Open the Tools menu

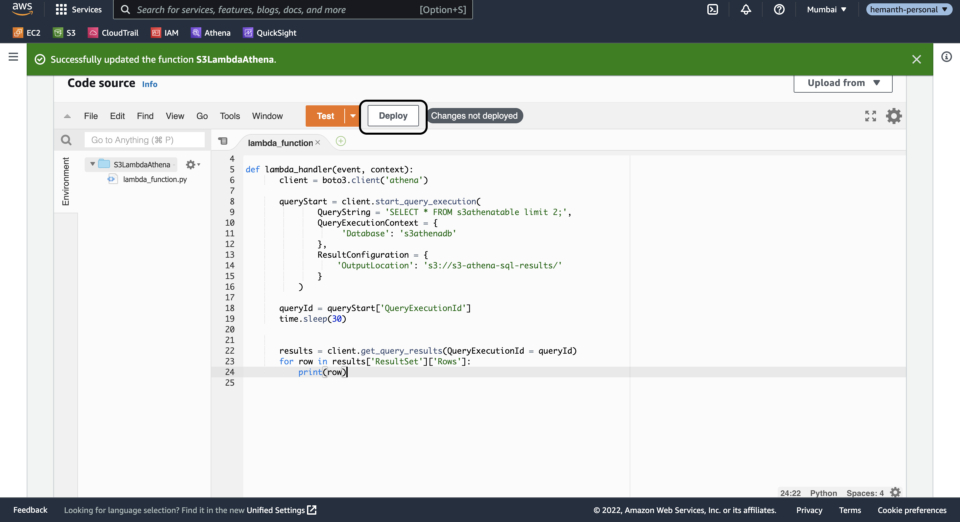coord(230,116)
